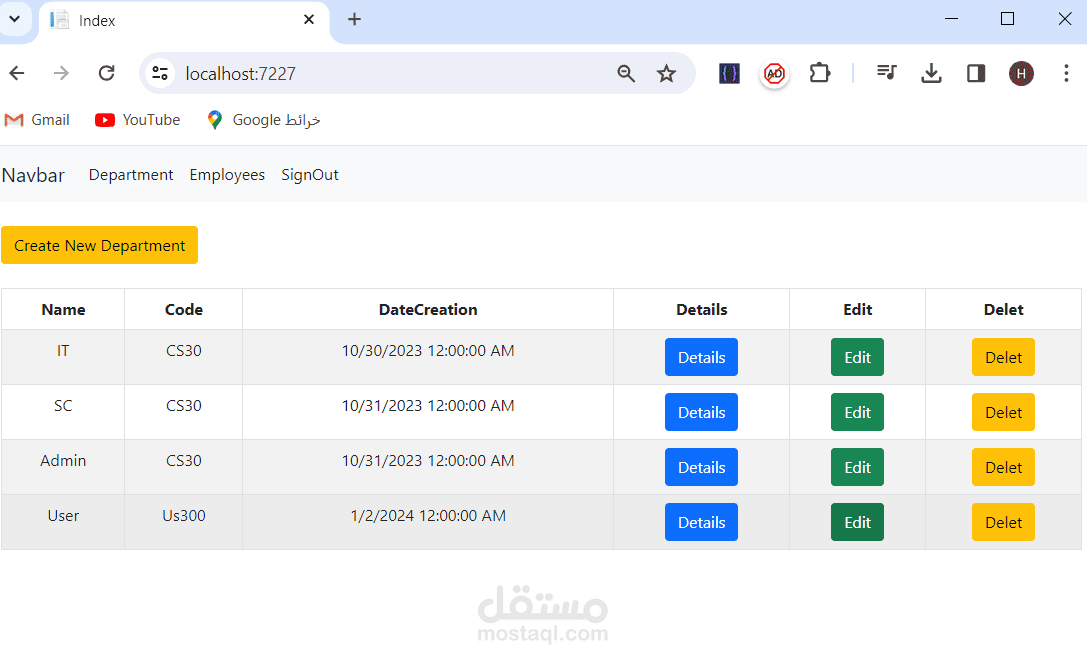Bookmark this page with the star
Image resolution: width=1087 pixels, height=658 pixels.
click(x=666, y=73)
